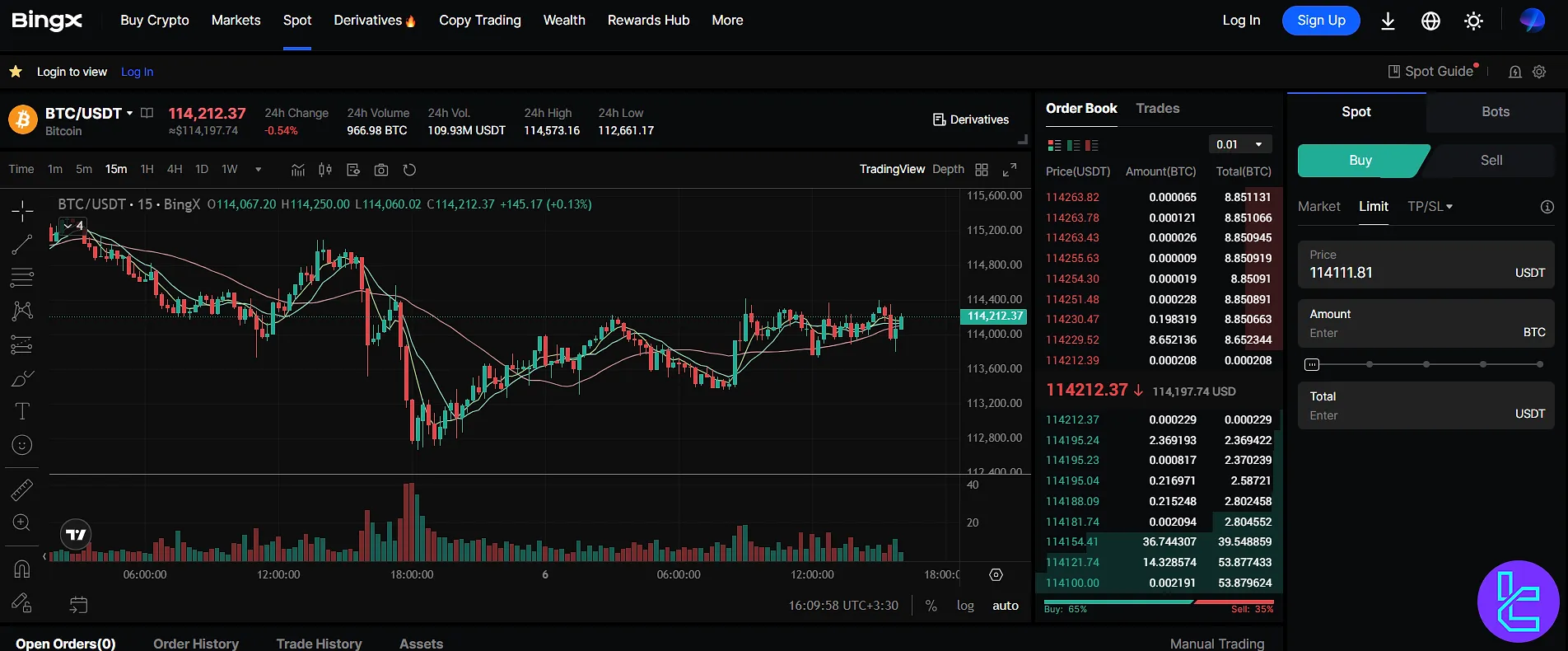Set amount slider to the 50% mark

coord(1426,364)
